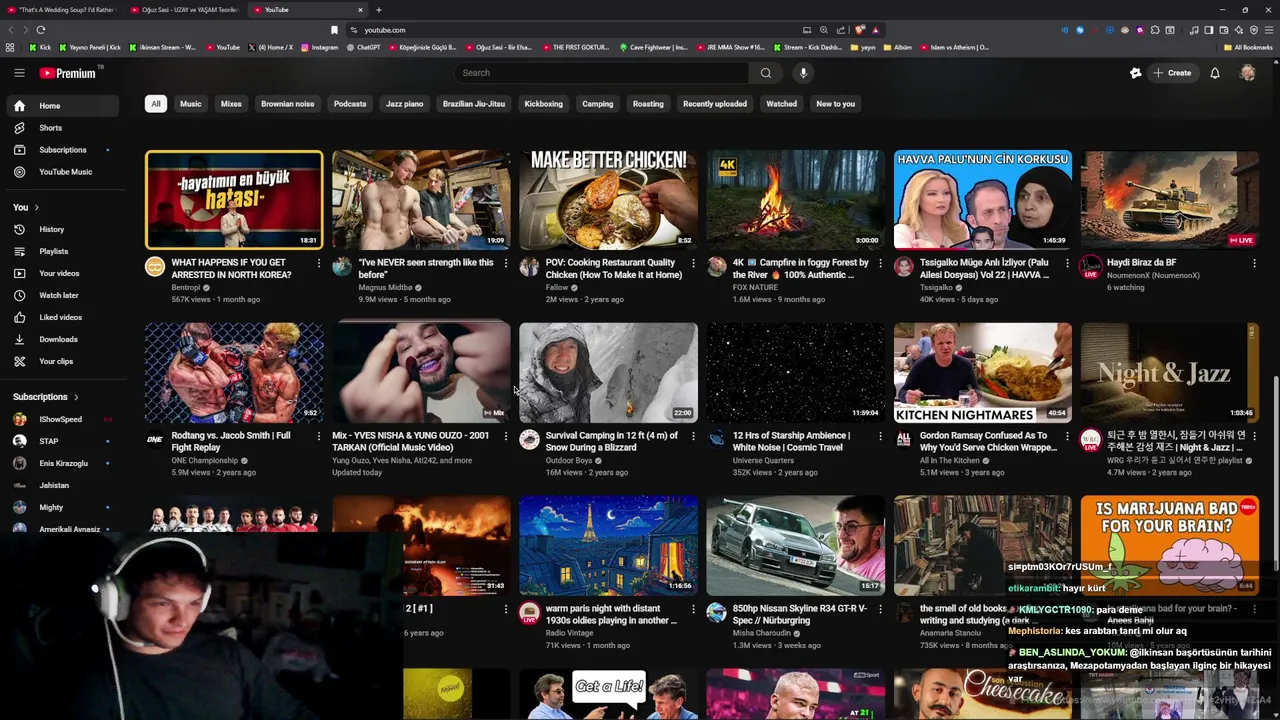1280x720 pixels.
Task: Open options for Gordon Ramsay Confused video
Action: click(x=1067, y=436)
